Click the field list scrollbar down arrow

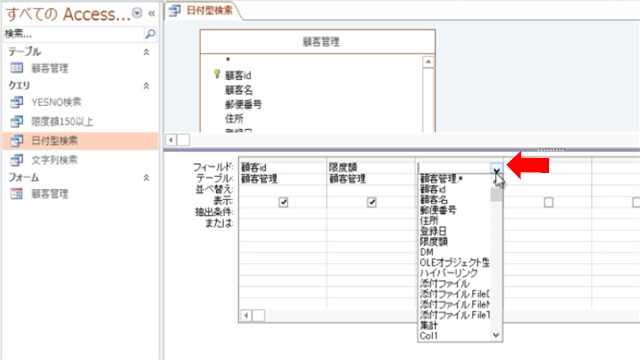pyautogui.click(x=496, y=335)
